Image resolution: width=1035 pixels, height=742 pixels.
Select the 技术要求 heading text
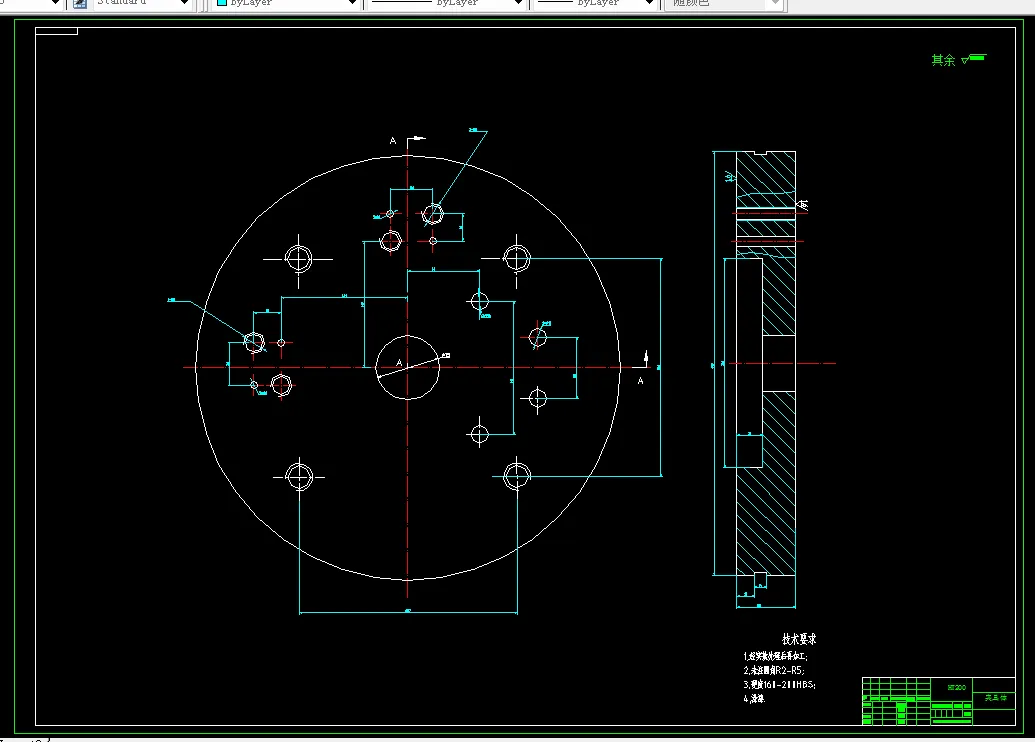tap(799, 639)
